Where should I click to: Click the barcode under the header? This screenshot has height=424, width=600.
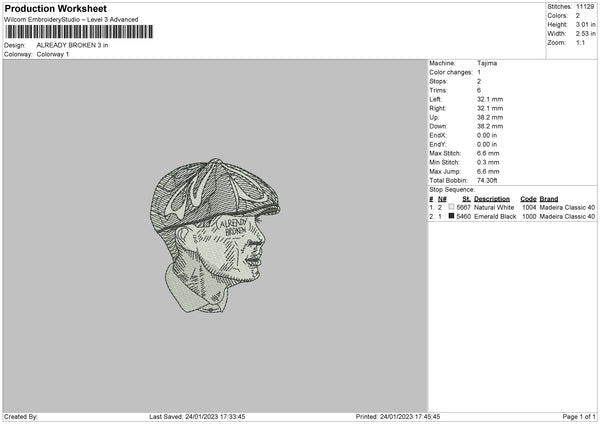(79, 32)
